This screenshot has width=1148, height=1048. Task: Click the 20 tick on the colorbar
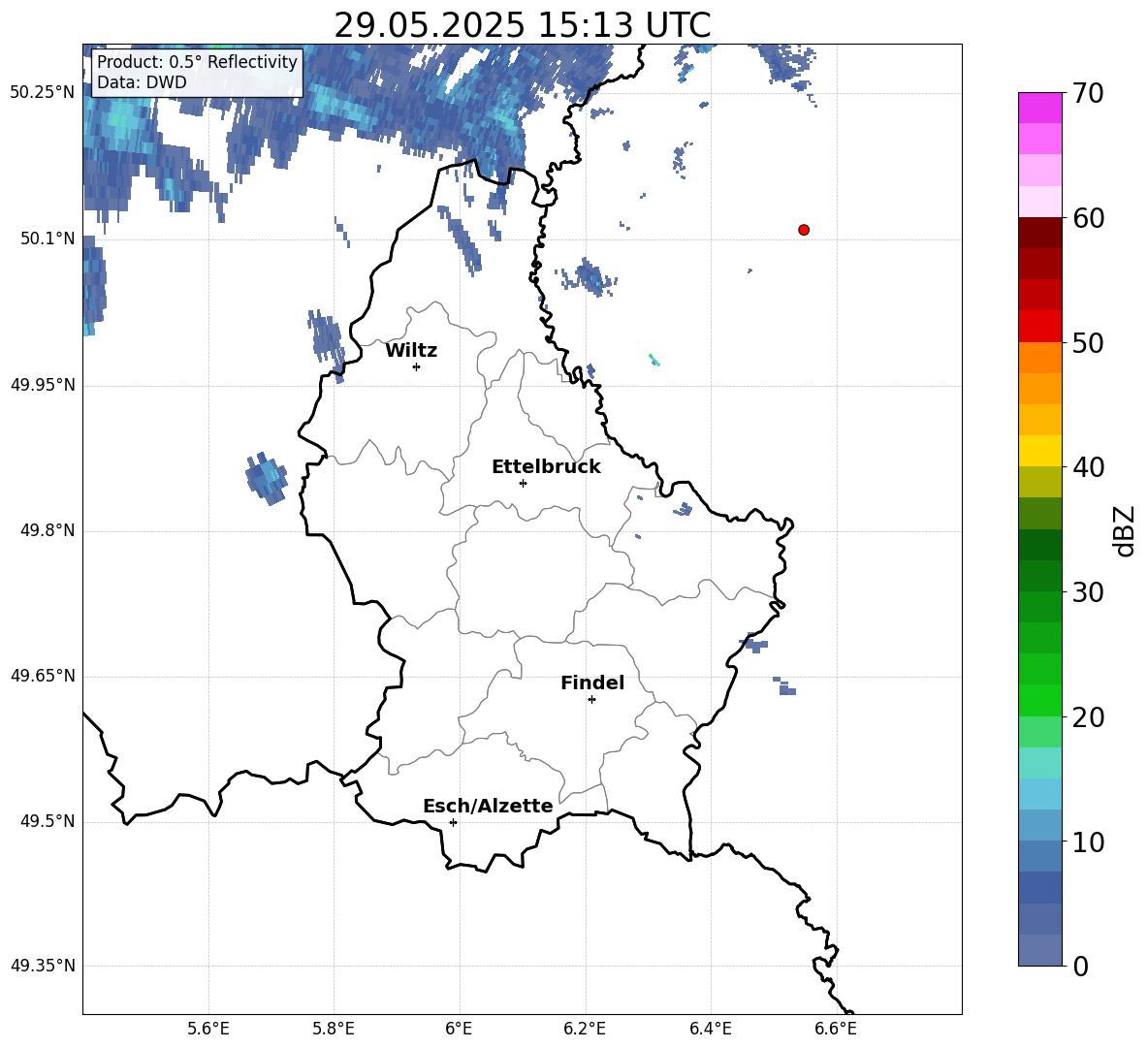click(1088, 716)
